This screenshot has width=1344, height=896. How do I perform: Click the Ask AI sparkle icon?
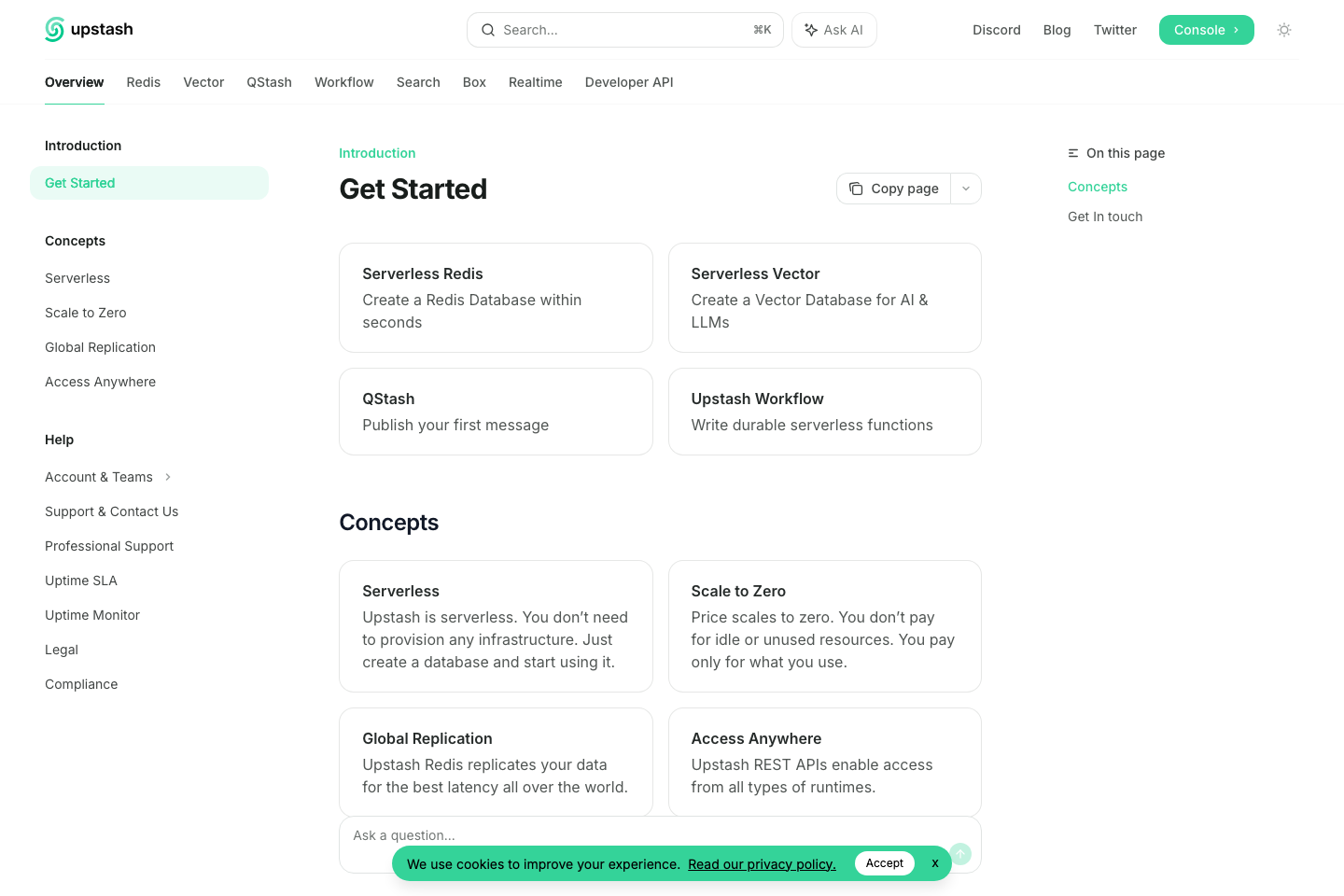pos(811,29)
